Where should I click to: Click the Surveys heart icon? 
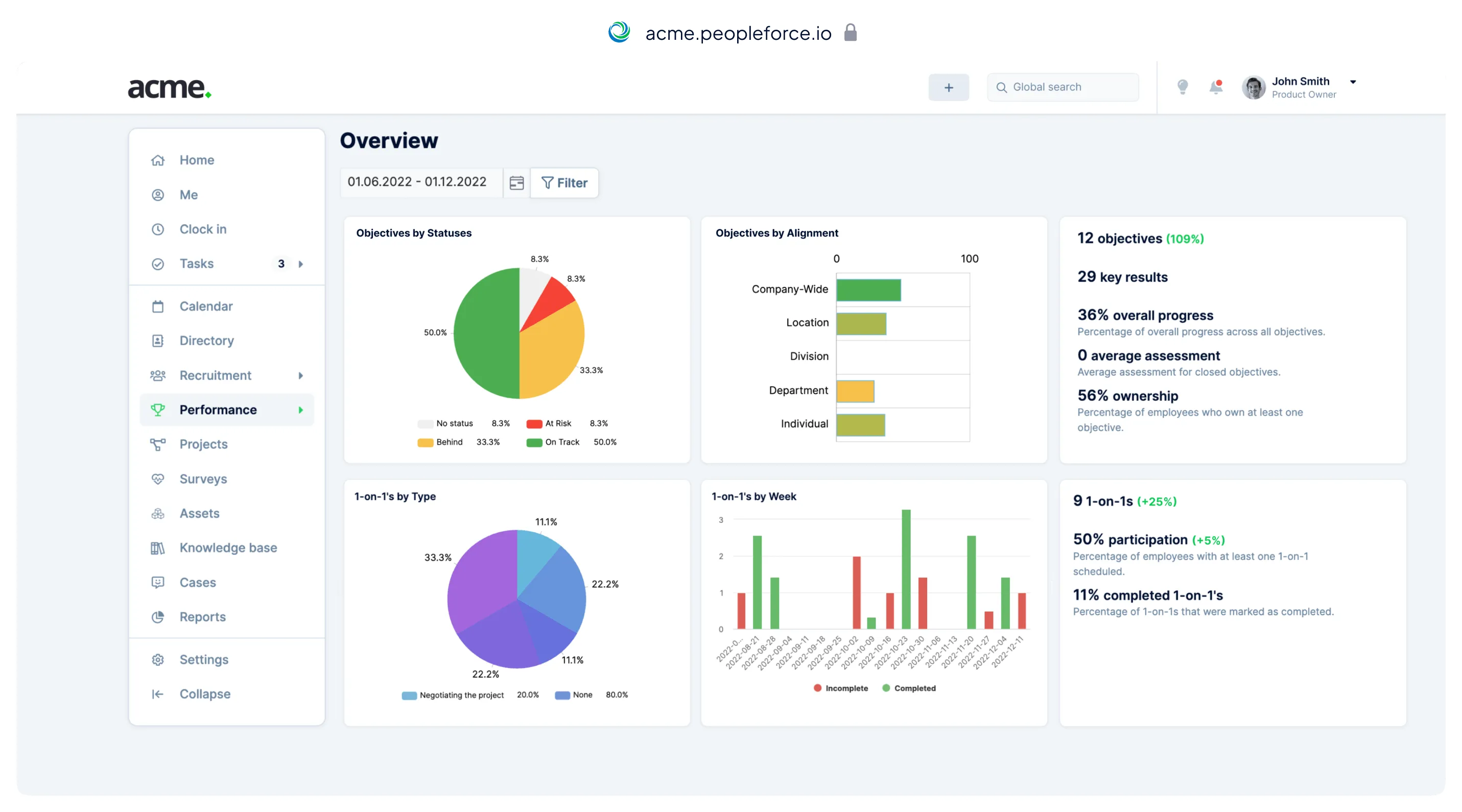158,479
